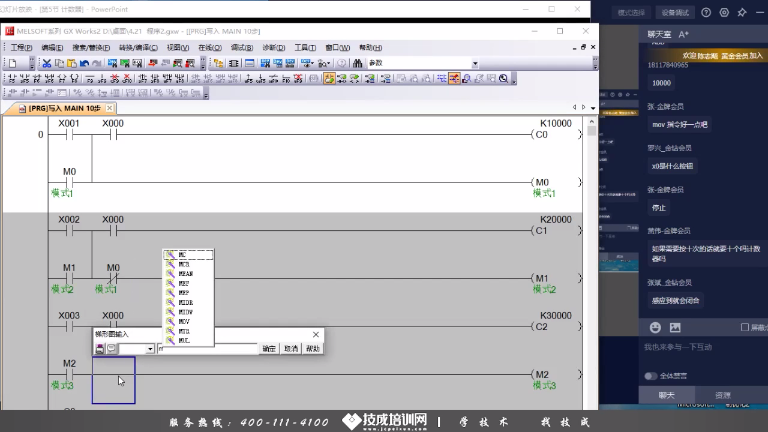The width and height of the screenshot is (768, 432).
Task: Close the [PRG] MAIN tab with its X
Action: [x=110, y=108]
